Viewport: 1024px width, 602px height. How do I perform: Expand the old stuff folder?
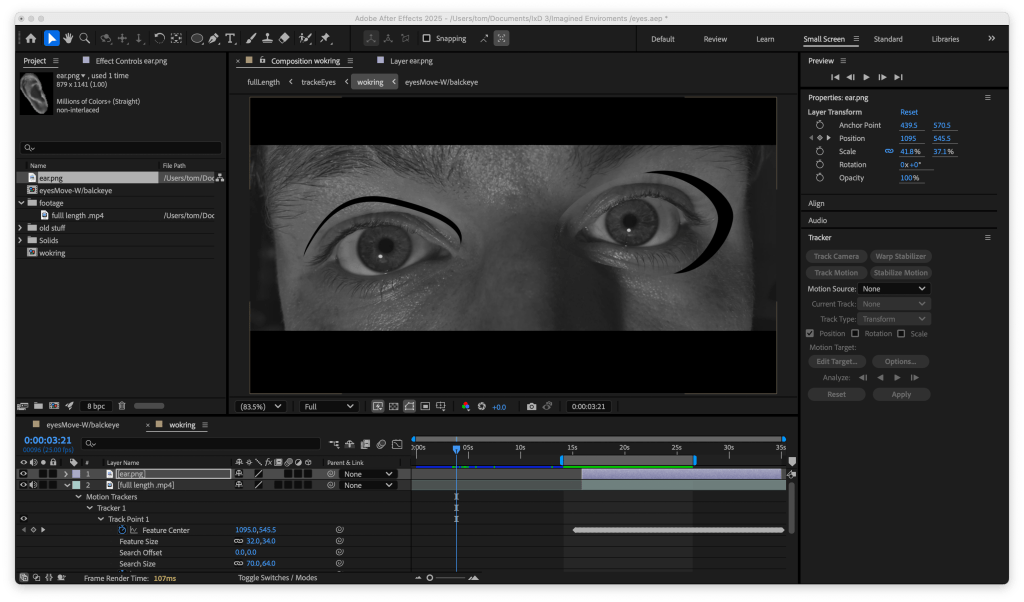tap(20, 228)
